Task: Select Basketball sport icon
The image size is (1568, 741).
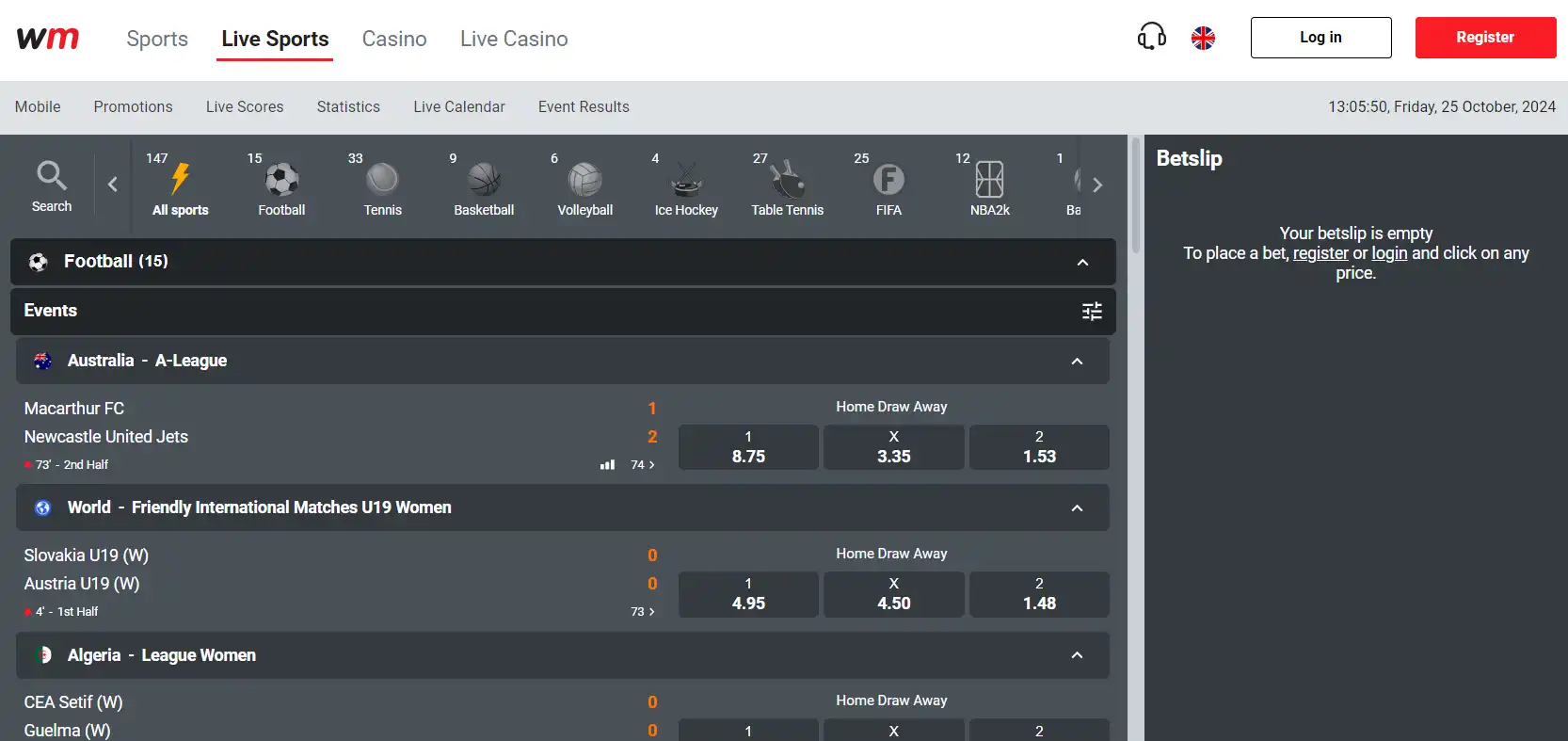Action: (x=484, y=179)
